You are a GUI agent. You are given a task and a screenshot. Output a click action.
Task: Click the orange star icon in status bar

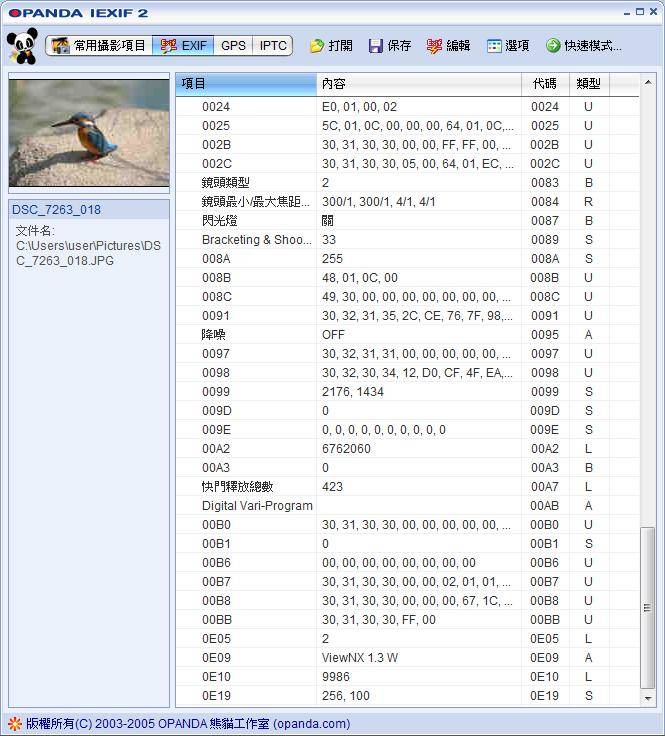(x=15, y=724)
